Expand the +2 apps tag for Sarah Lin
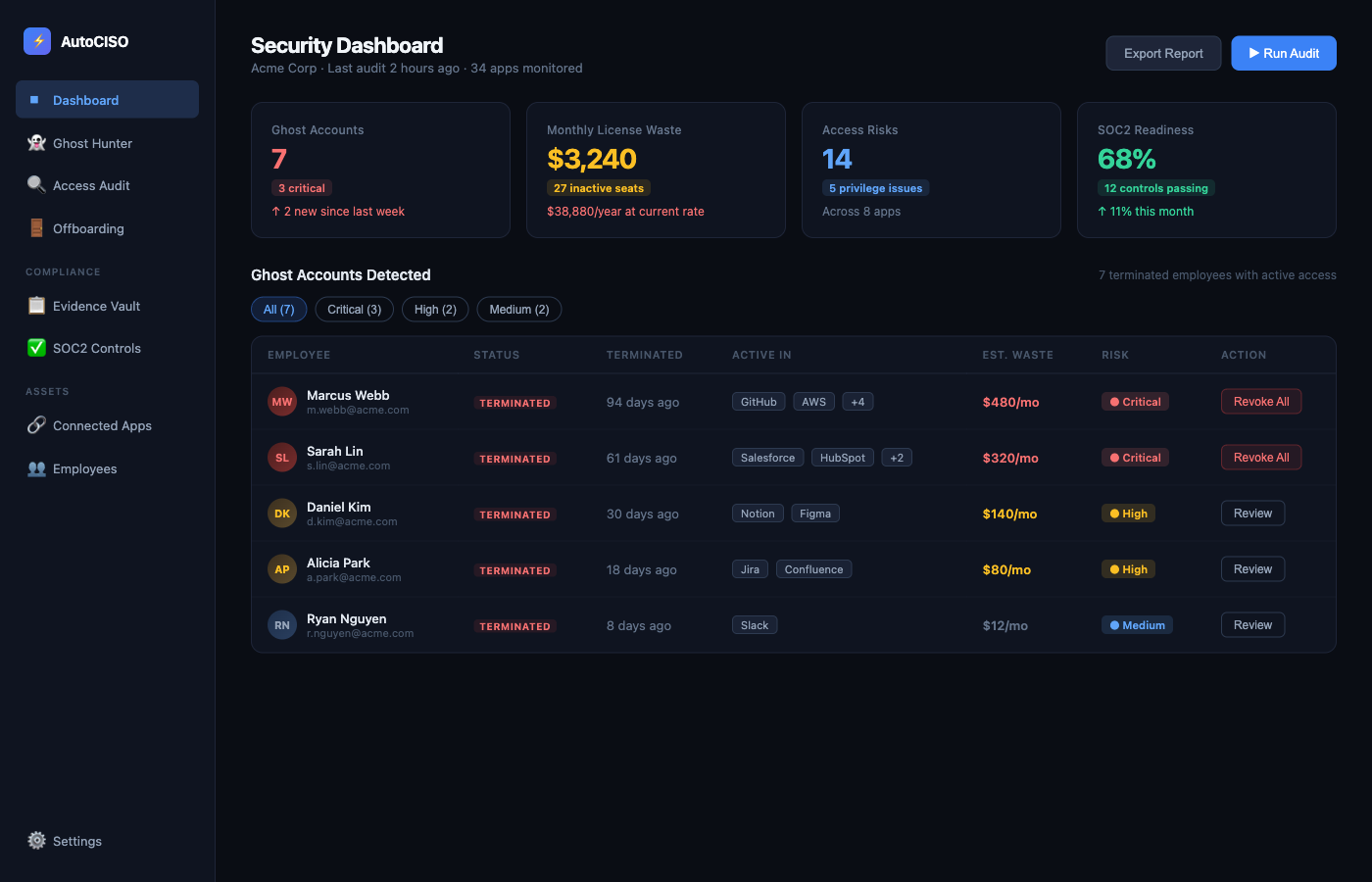The image size is (1372, 882). point(897,458)
